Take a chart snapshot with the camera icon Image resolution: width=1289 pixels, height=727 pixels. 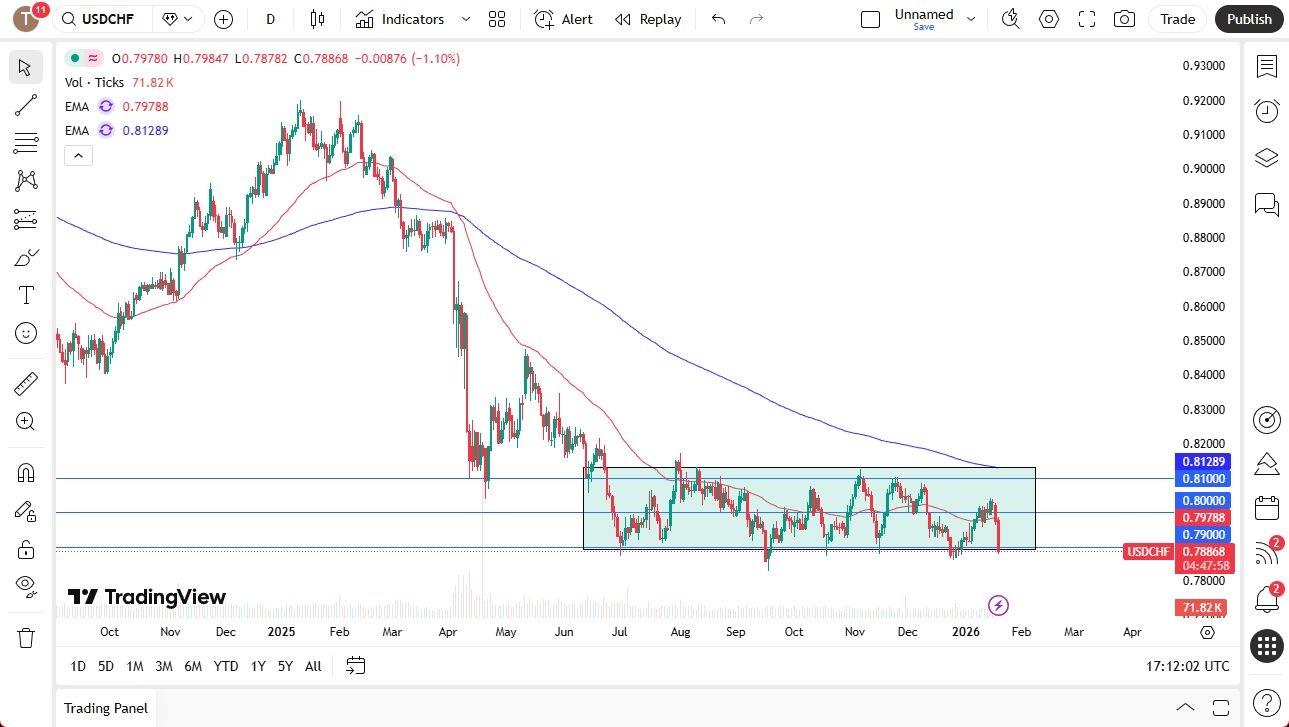(1124, 19)
